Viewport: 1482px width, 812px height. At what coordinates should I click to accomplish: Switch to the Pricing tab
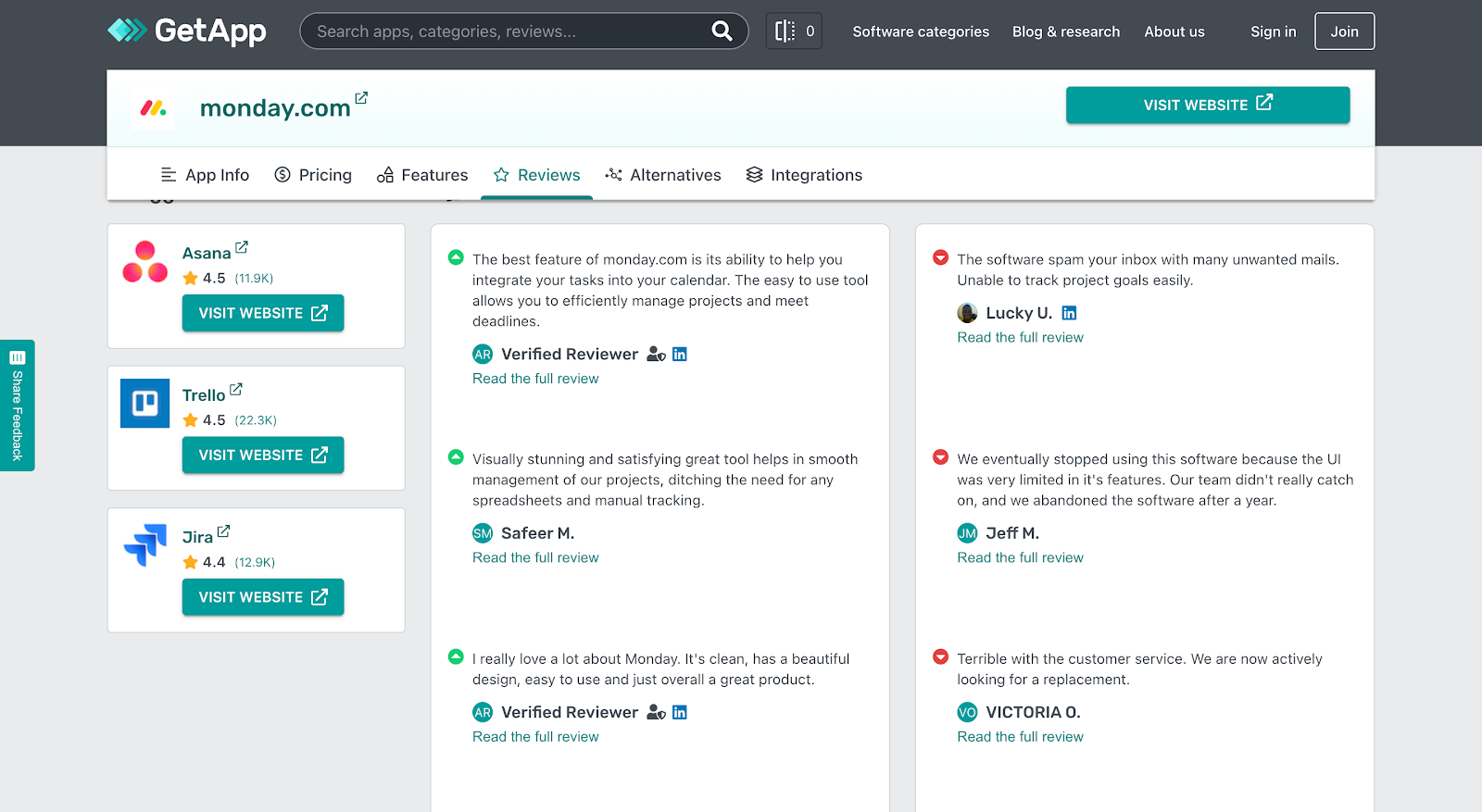pos(313,175)
